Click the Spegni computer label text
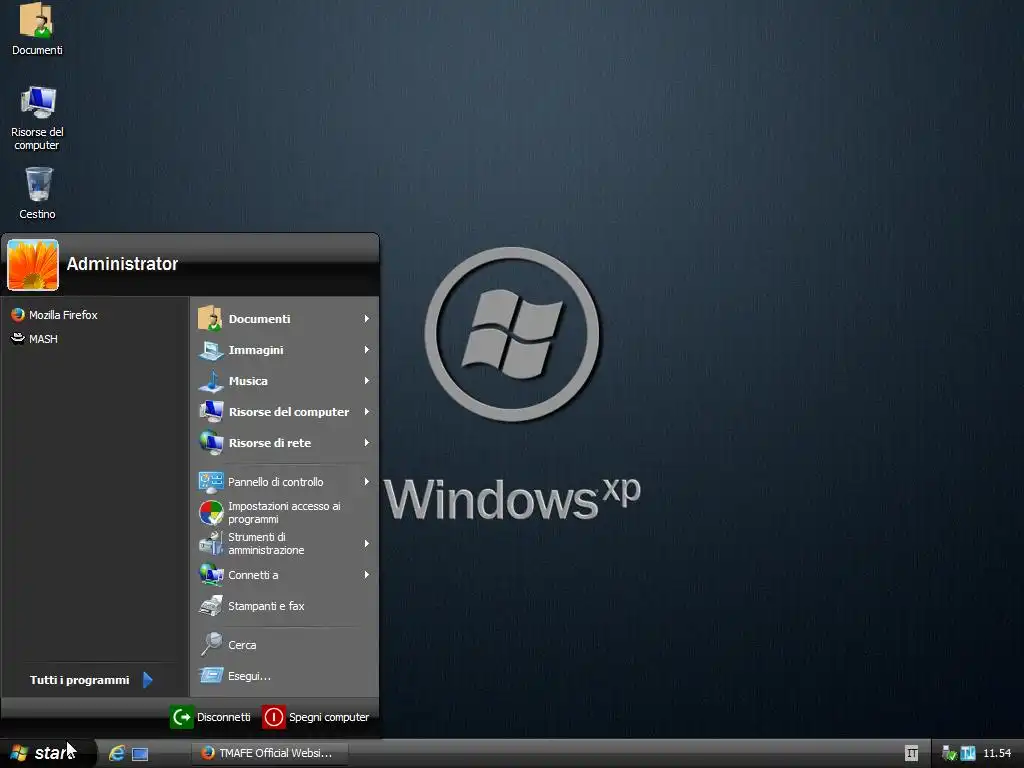The height and width of the screenshot is (768, 1024). (328, 717)
